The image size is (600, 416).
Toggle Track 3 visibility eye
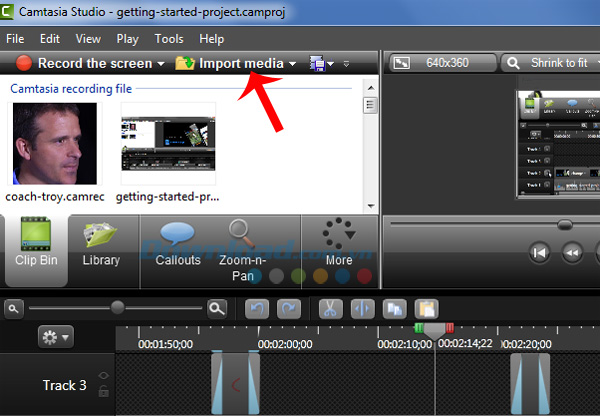tap(103, 376)
